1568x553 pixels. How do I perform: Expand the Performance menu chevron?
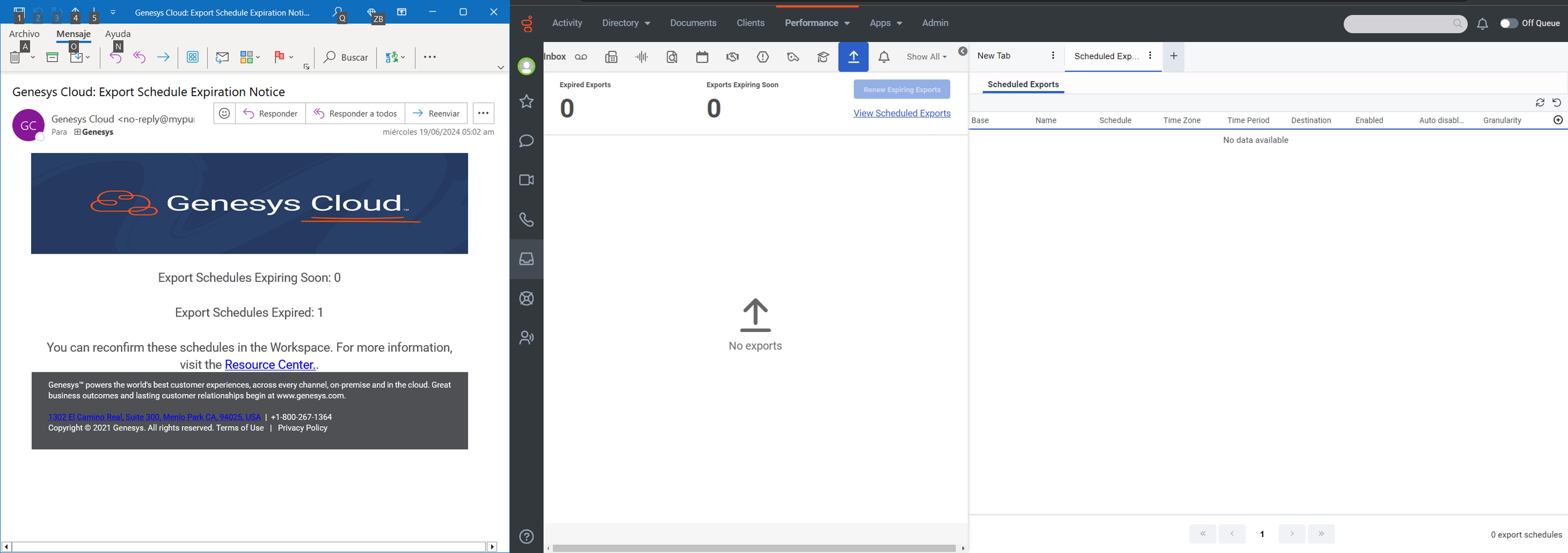(x=847, y=23)
